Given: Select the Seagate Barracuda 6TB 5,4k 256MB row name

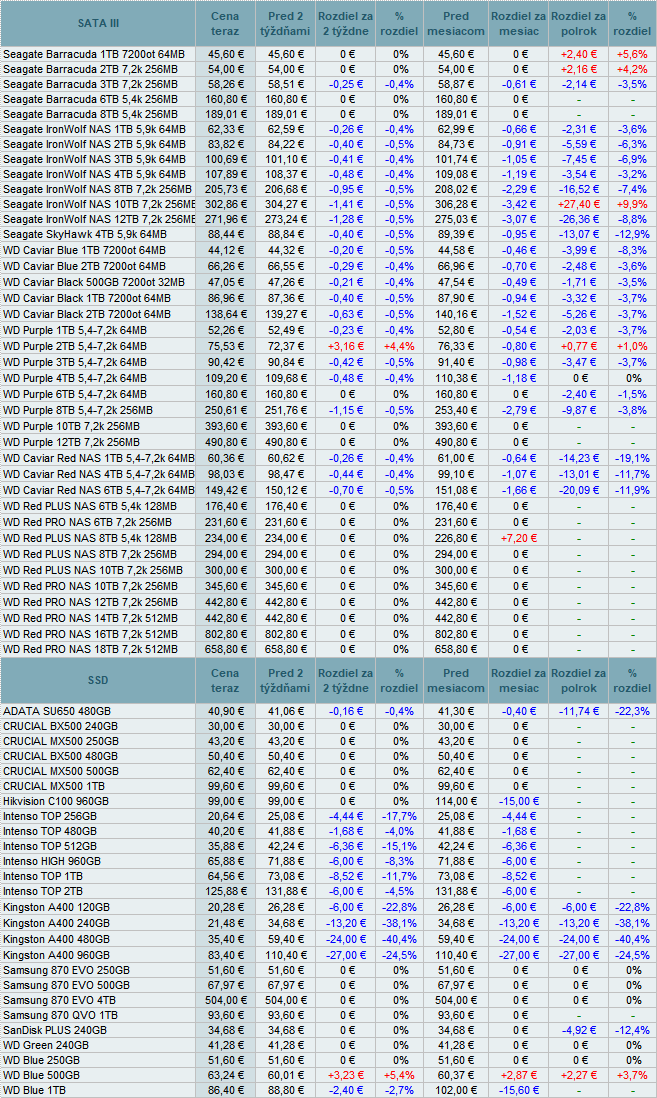Looking at the screenshot, I should 90,99.
